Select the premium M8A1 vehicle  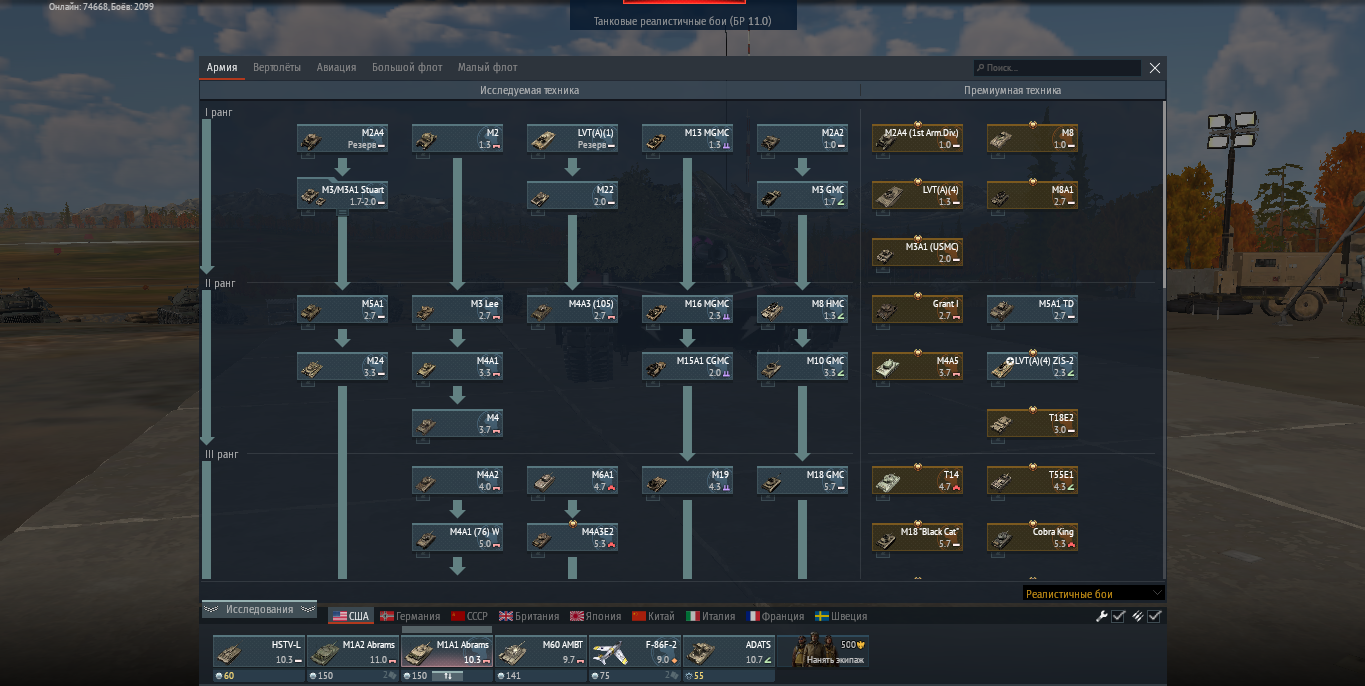[1032, 195]
